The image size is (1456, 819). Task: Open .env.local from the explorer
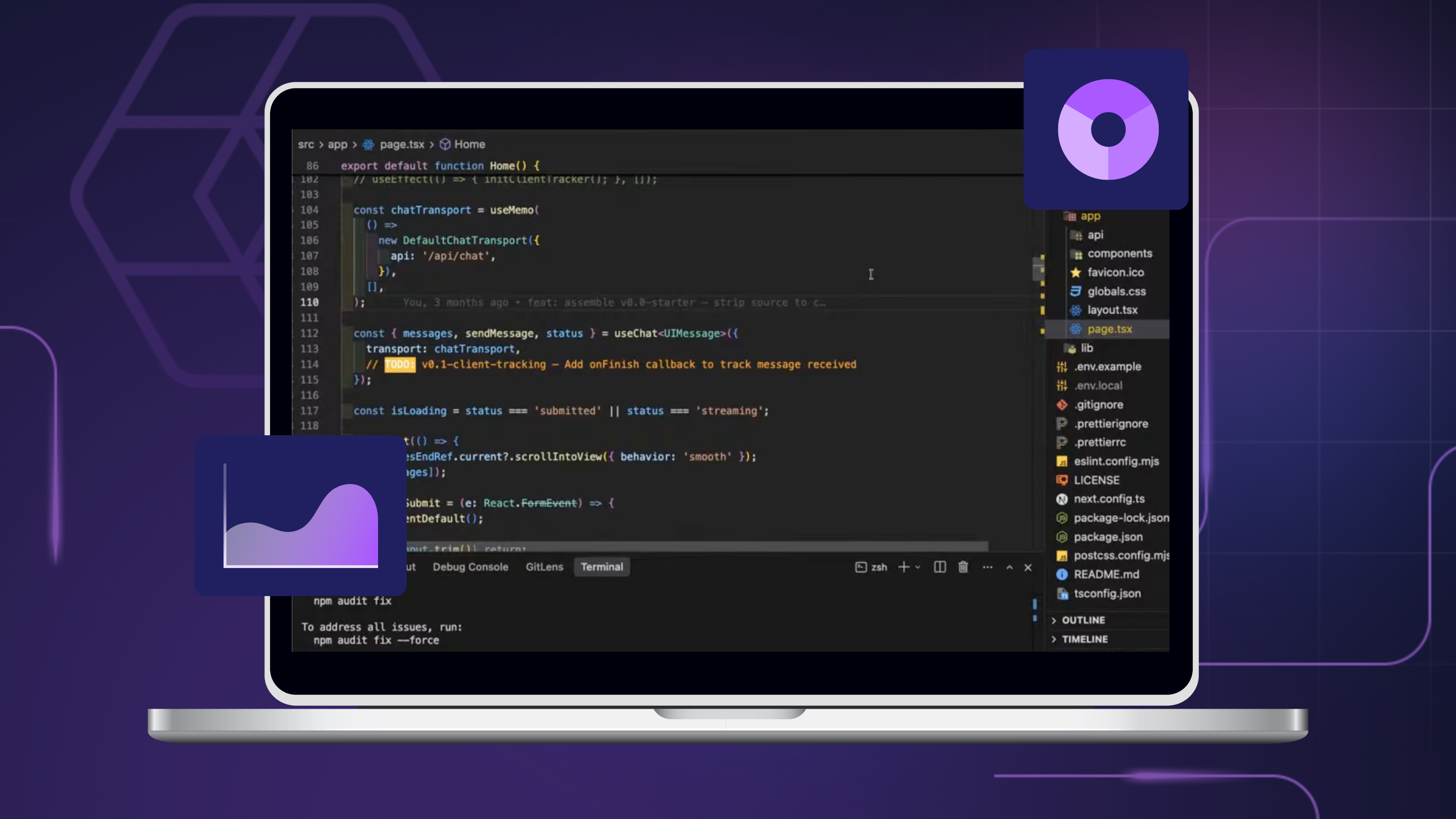(x=1098, y=386)
